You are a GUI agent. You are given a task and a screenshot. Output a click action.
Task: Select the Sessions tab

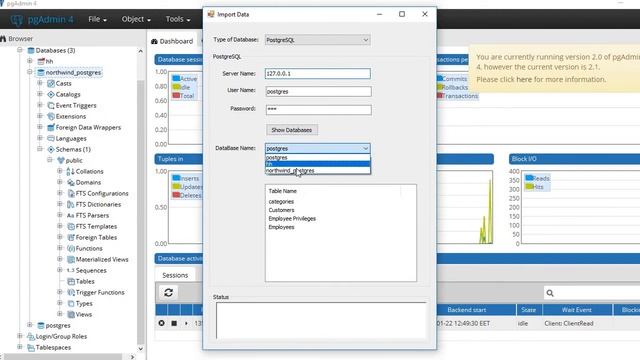point(175,276)
